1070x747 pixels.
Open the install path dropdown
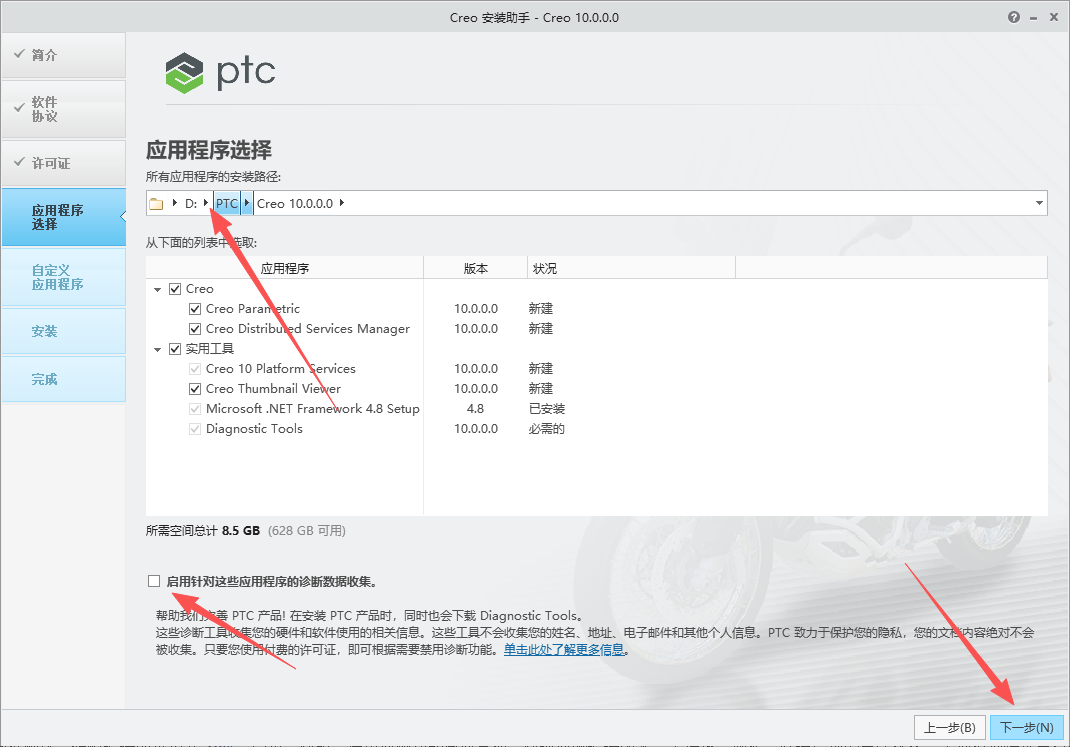tap(1037, 202)
